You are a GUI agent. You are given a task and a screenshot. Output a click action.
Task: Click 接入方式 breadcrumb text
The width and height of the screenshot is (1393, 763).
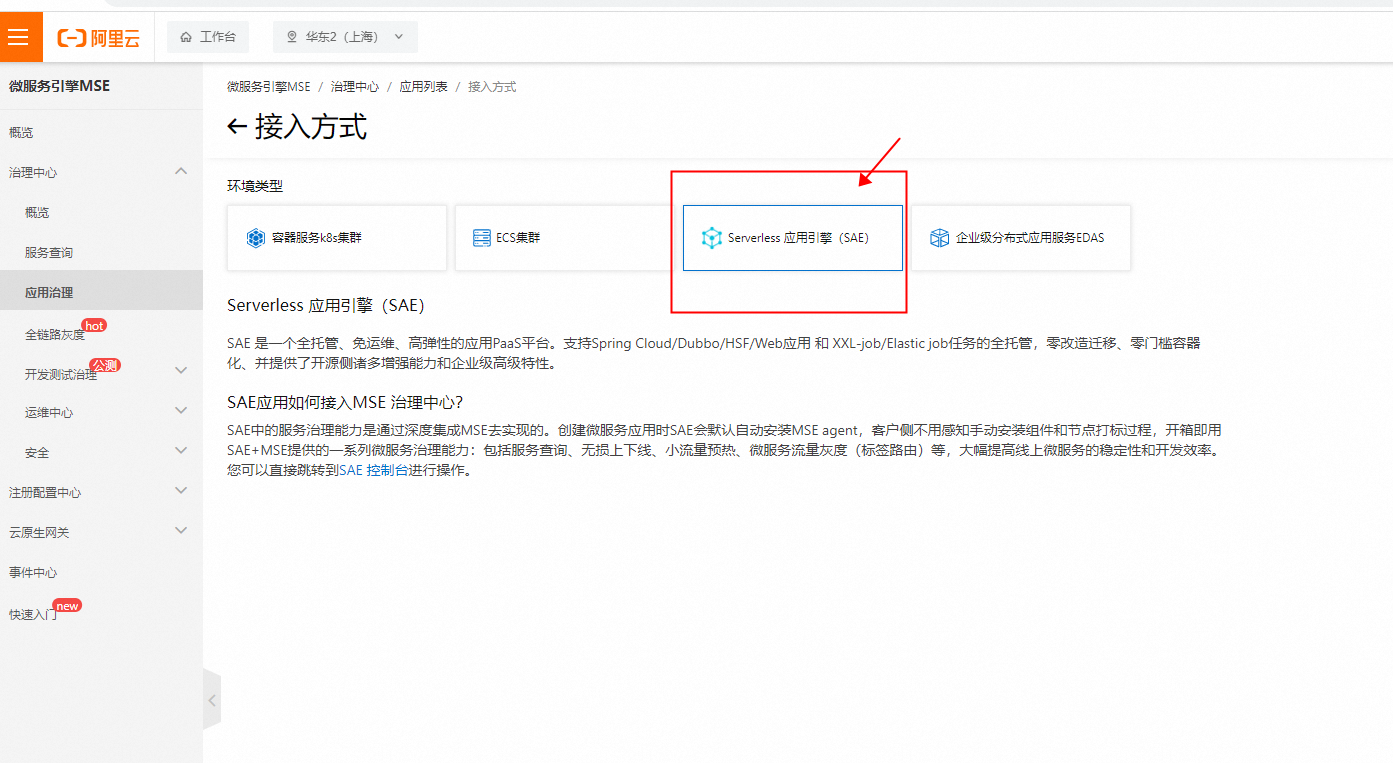pyautogui.click(x=492, y=87)
